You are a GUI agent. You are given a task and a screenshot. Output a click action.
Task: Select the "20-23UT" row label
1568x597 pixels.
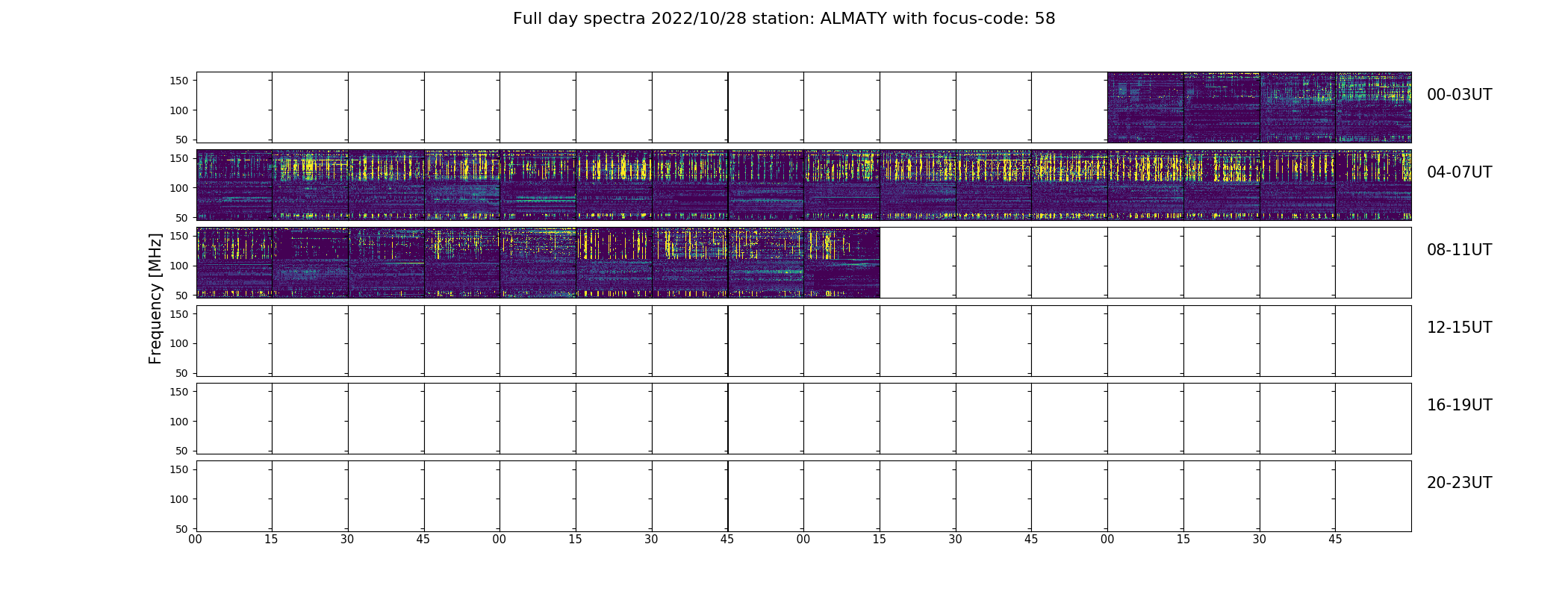click(1459, 483)
